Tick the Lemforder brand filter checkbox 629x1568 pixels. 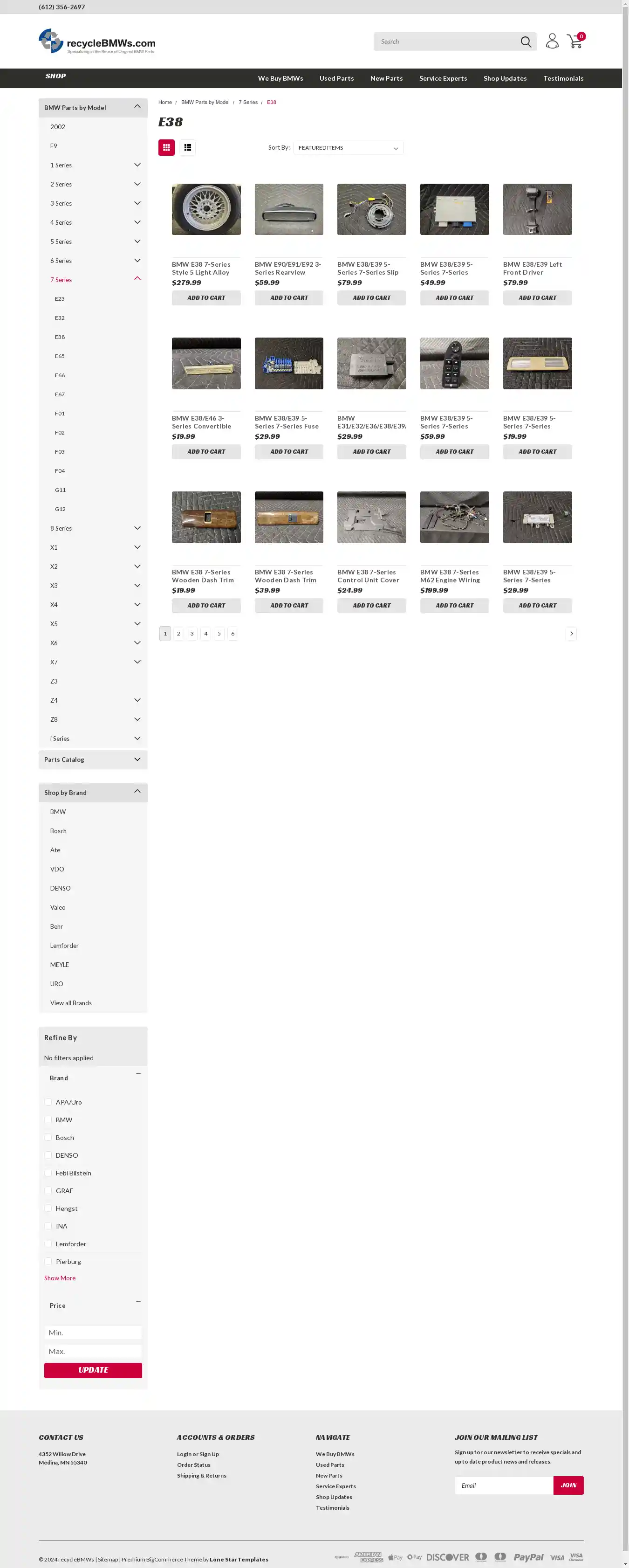(48, 1243)
